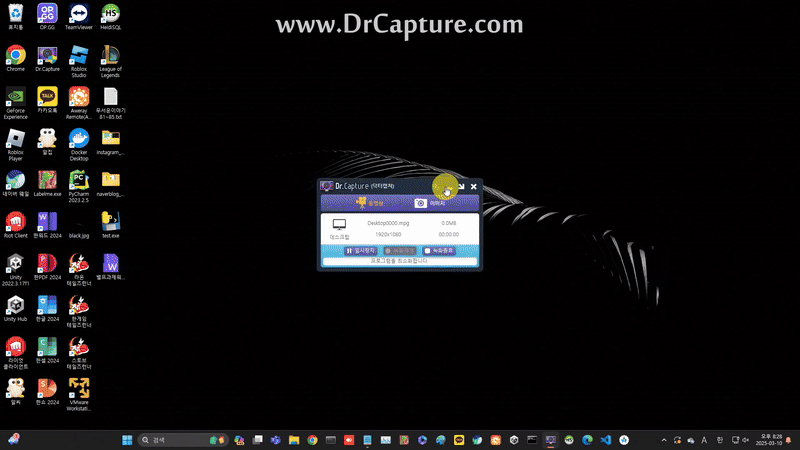Click the 1920x1080 resolution text
800x450 pixels.
[x=388, y=234]
